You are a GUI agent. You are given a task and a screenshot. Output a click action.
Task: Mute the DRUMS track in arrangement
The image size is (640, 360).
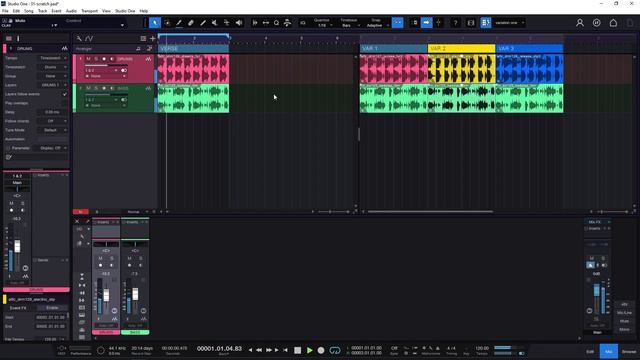tap(88, 59)
